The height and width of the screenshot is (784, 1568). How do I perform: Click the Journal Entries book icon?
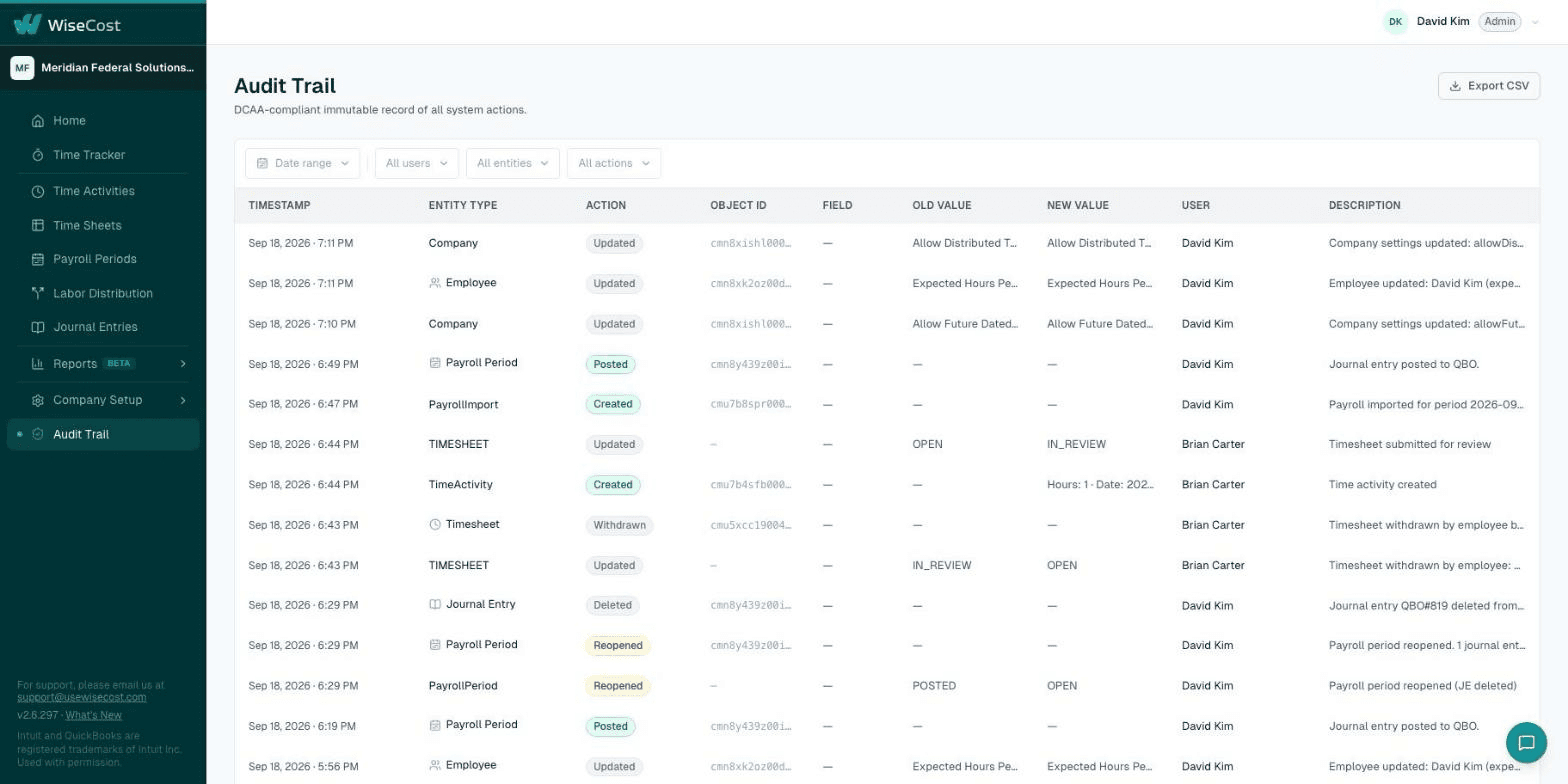tap(38, 327)
